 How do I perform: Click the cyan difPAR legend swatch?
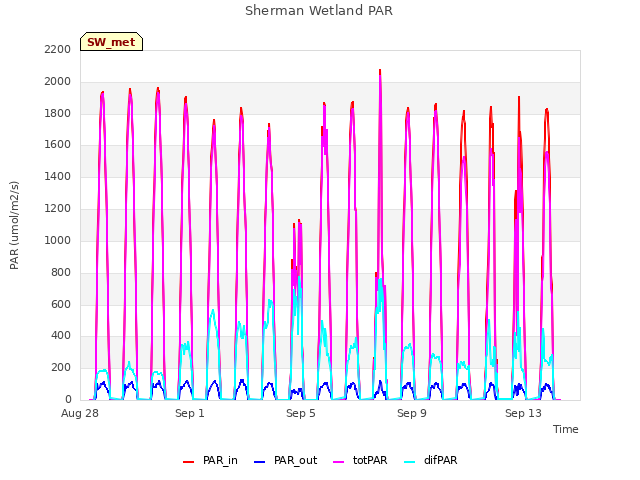pyautogui.click(x=409, y=462)
